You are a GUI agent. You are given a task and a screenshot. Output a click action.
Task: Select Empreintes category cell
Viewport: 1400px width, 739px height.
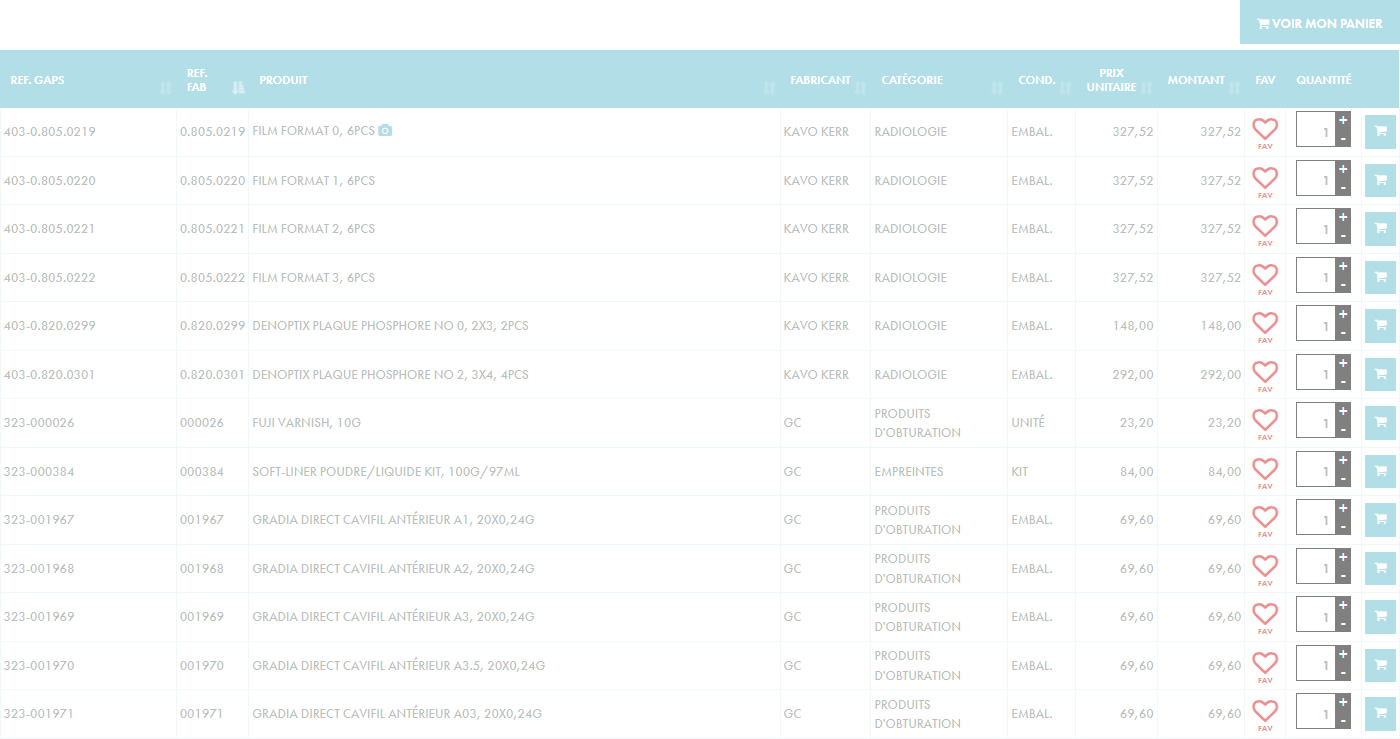(909, 472)
